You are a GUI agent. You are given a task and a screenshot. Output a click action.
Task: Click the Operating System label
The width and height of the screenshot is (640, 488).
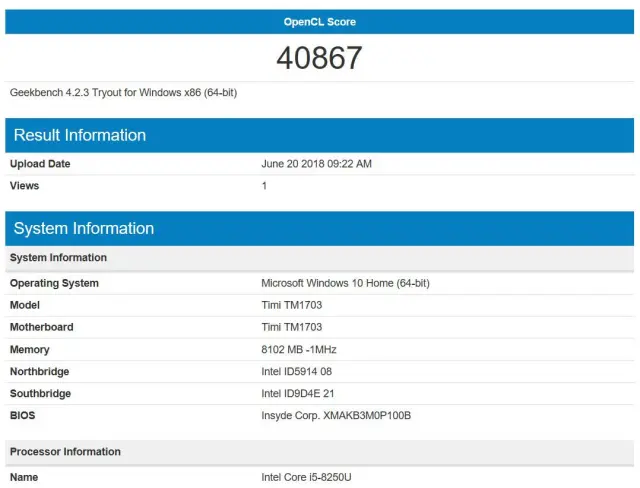click(x=54, y=284)
